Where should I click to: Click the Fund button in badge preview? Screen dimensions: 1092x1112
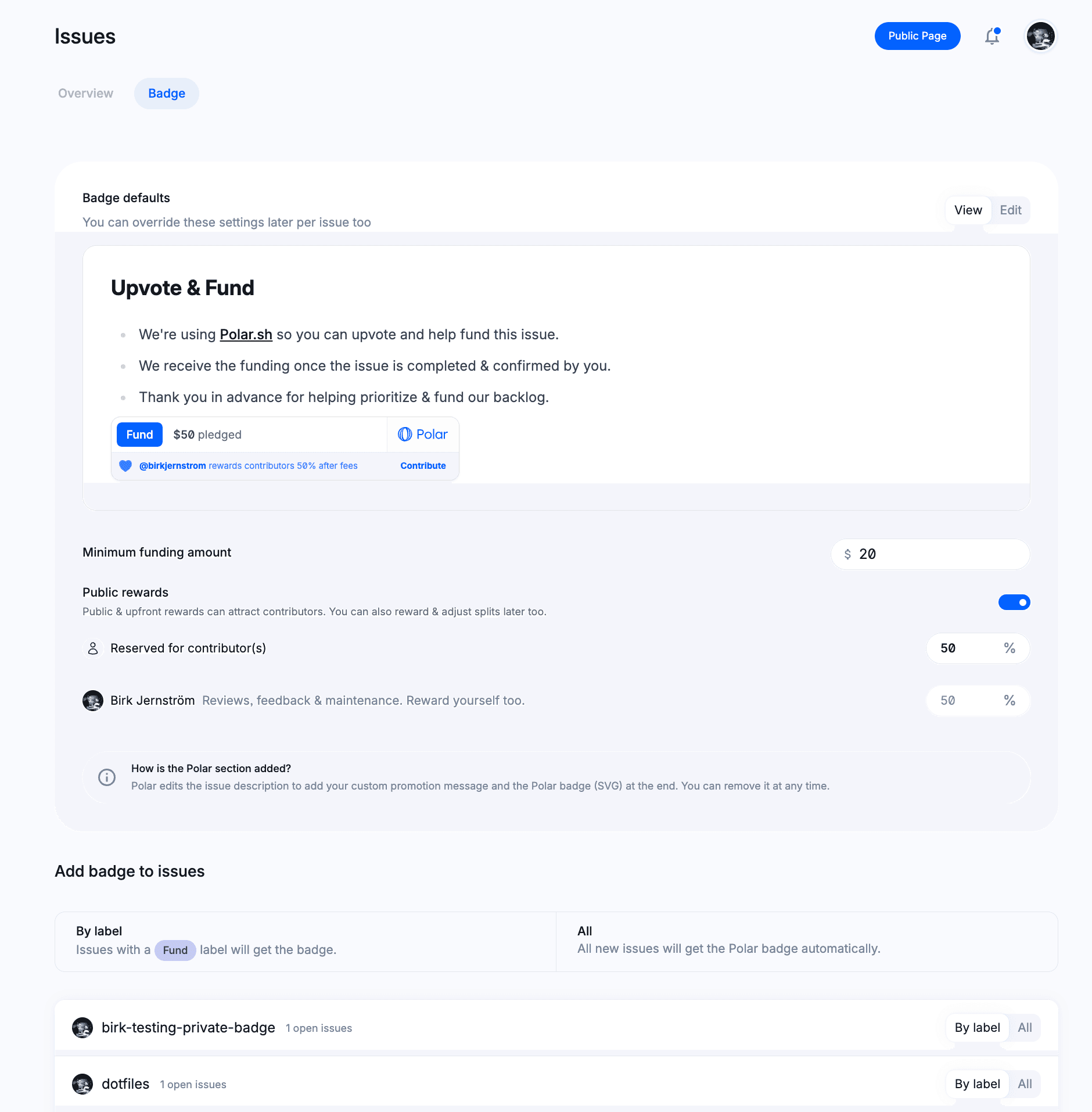(139, 435)
